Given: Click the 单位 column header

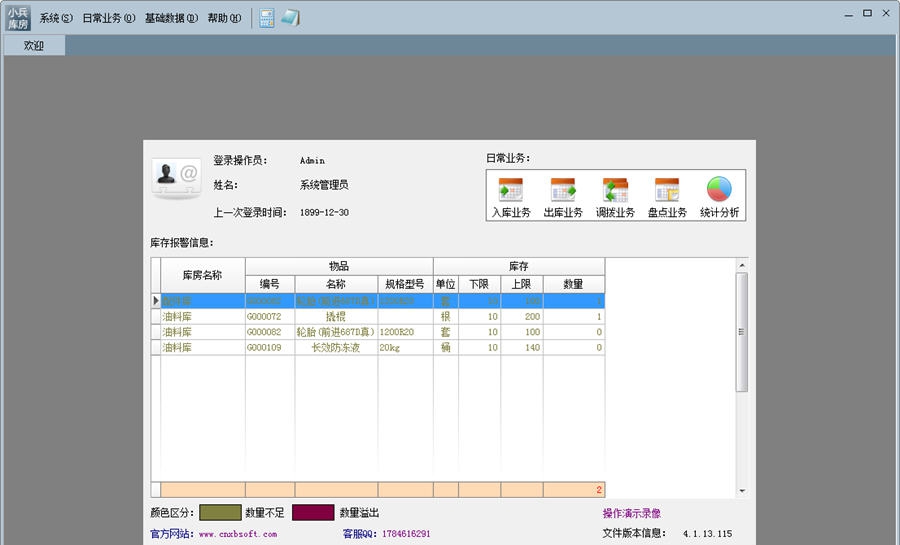Looking at the screenshot, I should click(445, 284).
